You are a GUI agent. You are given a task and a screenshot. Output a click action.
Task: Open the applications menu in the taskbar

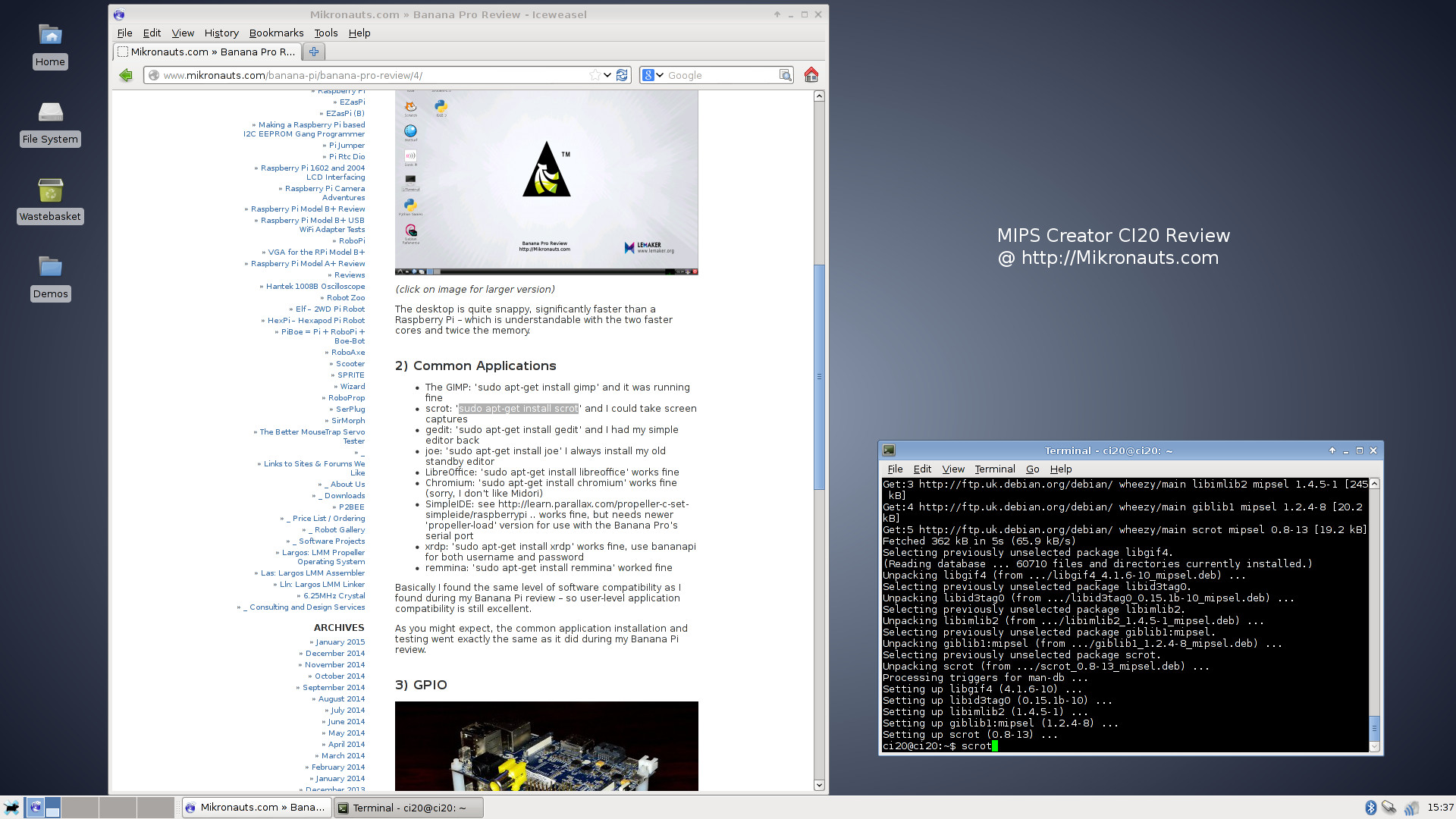tap(11, 808)
